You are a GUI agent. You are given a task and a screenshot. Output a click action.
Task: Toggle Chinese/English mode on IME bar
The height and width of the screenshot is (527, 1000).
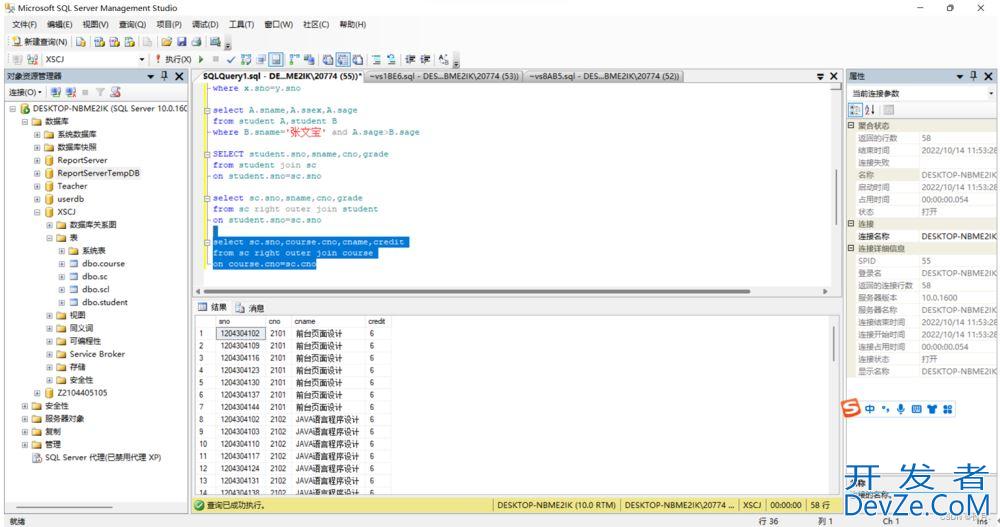870,409
